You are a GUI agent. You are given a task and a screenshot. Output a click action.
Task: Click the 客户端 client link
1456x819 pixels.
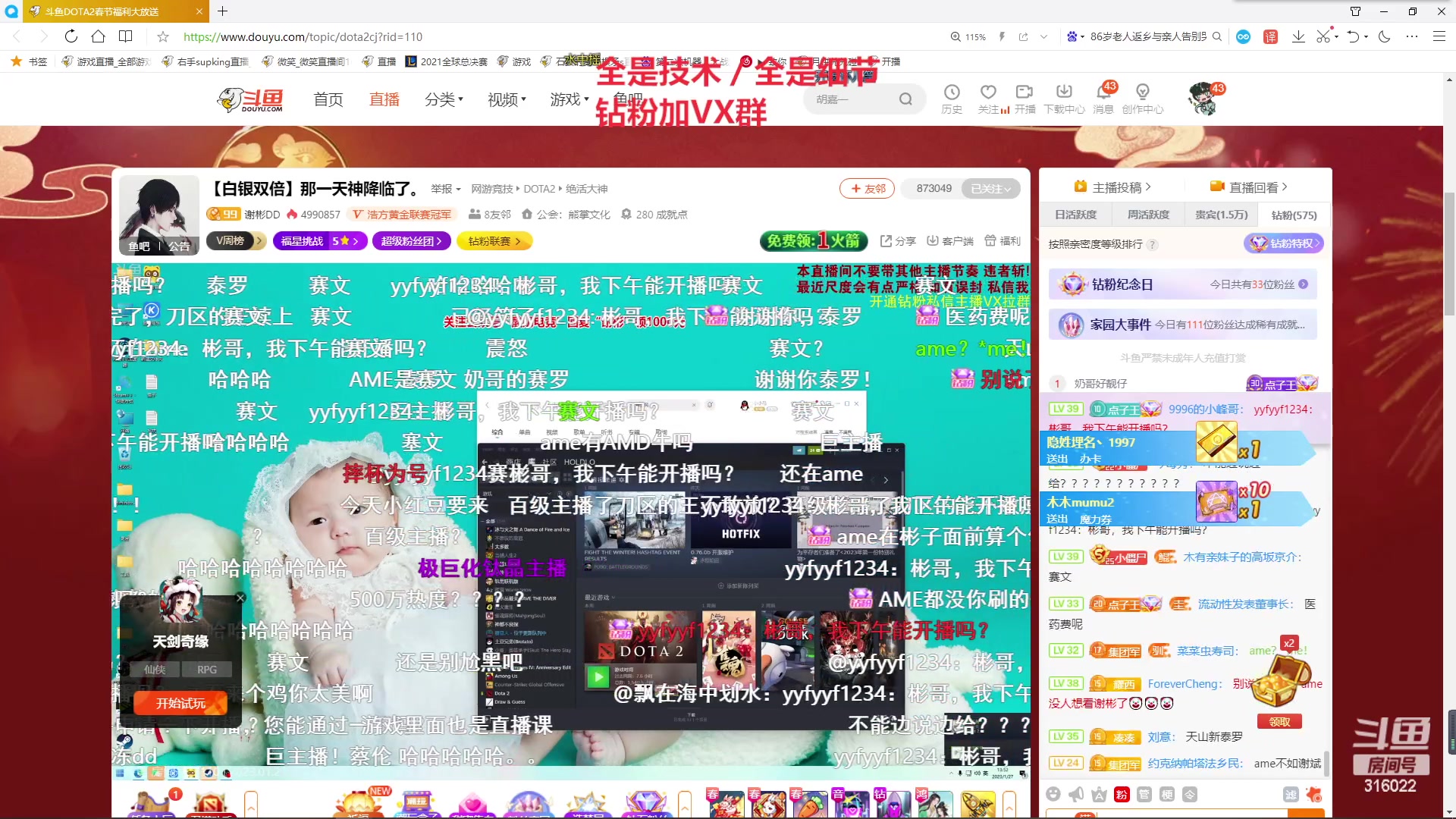950,241
